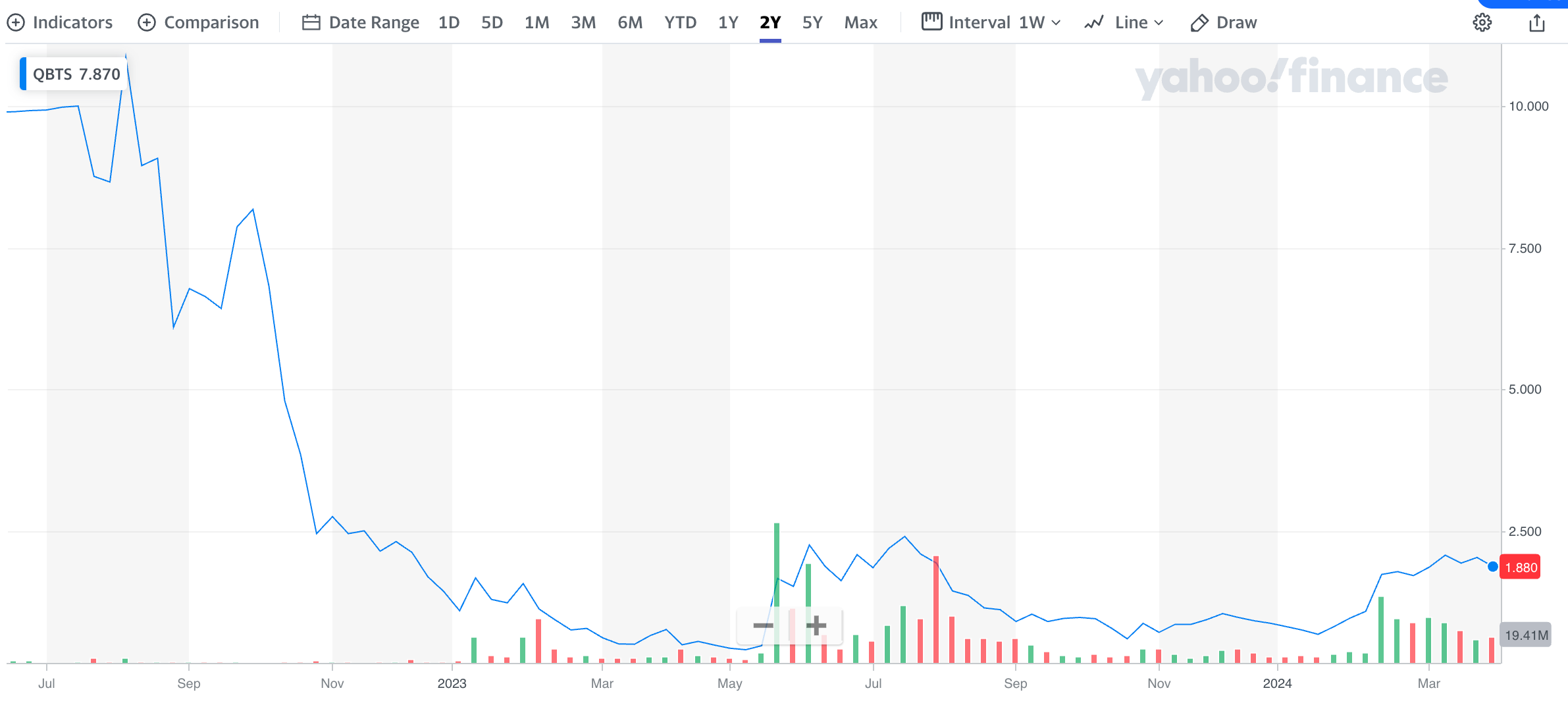This screenshot has width=1568, height=707.
Task: Click the Interval ruler icon
Action: point(931,22)
